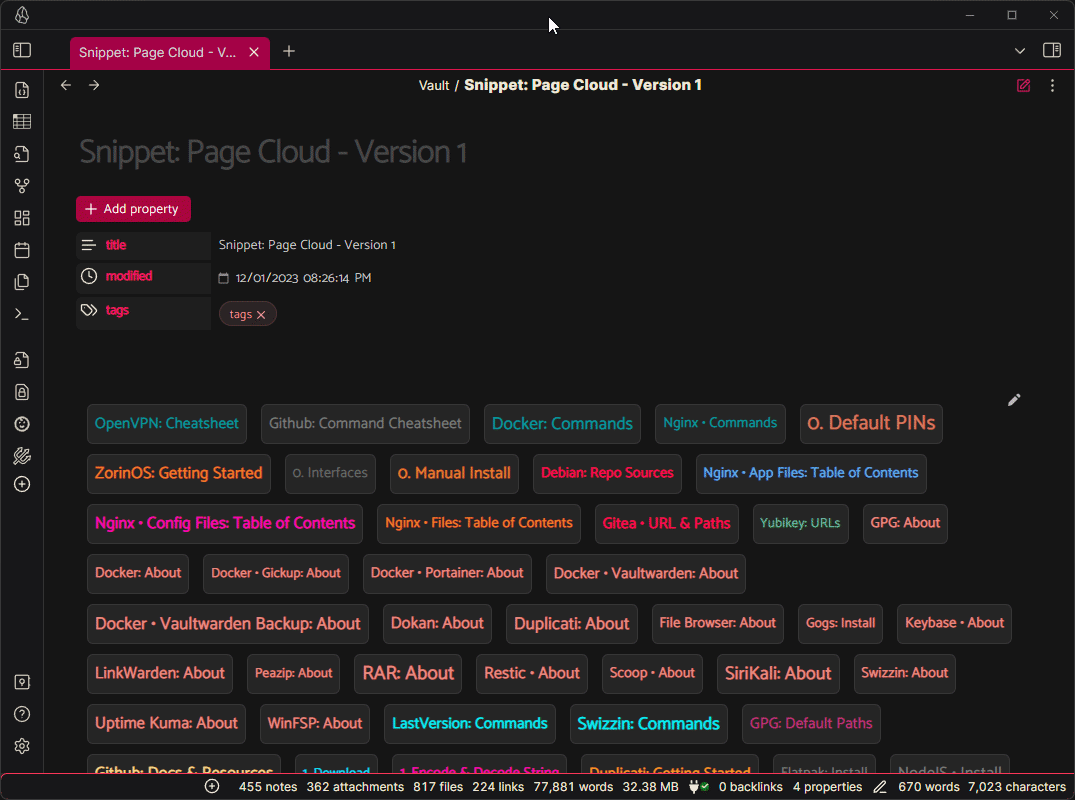Open the note's more options menu
The image size is (1075, 800).
(x=1052, y=86)
